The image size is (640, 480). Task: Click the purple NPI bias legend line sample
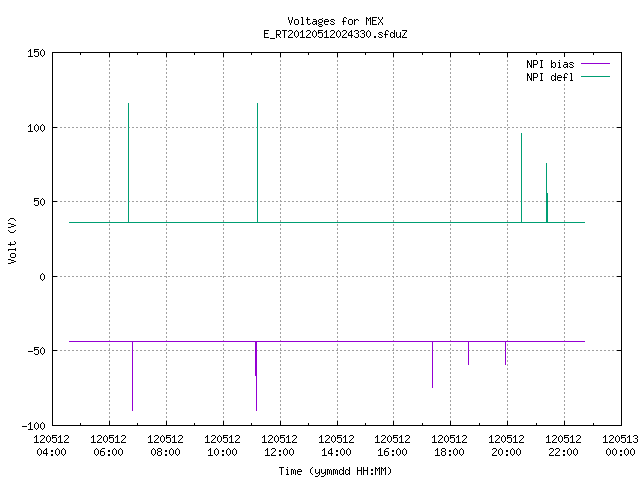[596, 64]
